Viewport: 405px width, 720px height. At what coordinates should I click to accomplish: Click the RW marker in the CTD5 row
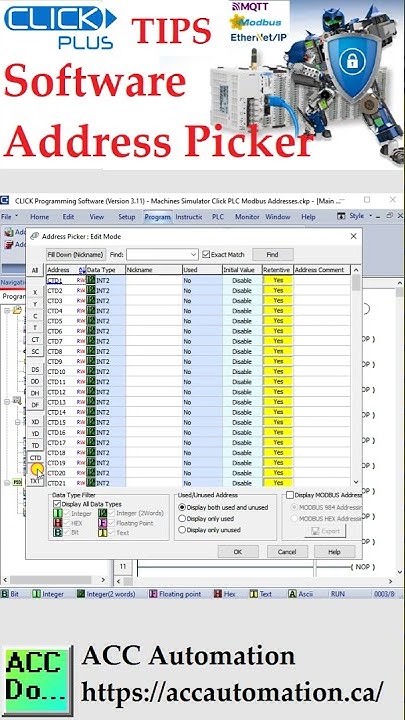click(81, 321)
